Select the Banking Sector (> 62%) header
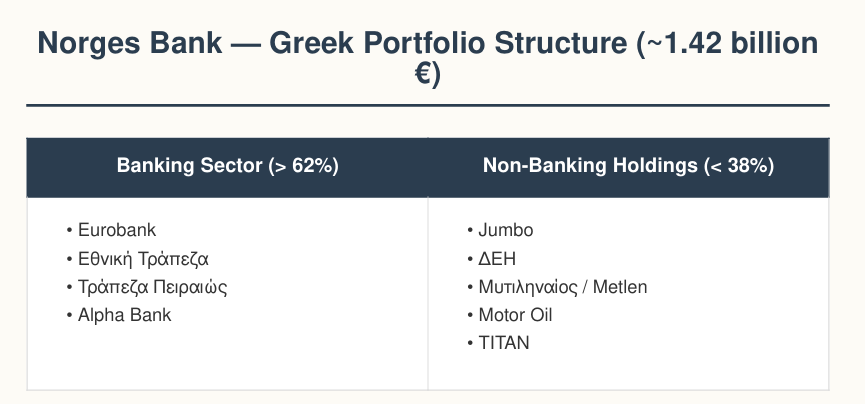 [x=227, y=166]
